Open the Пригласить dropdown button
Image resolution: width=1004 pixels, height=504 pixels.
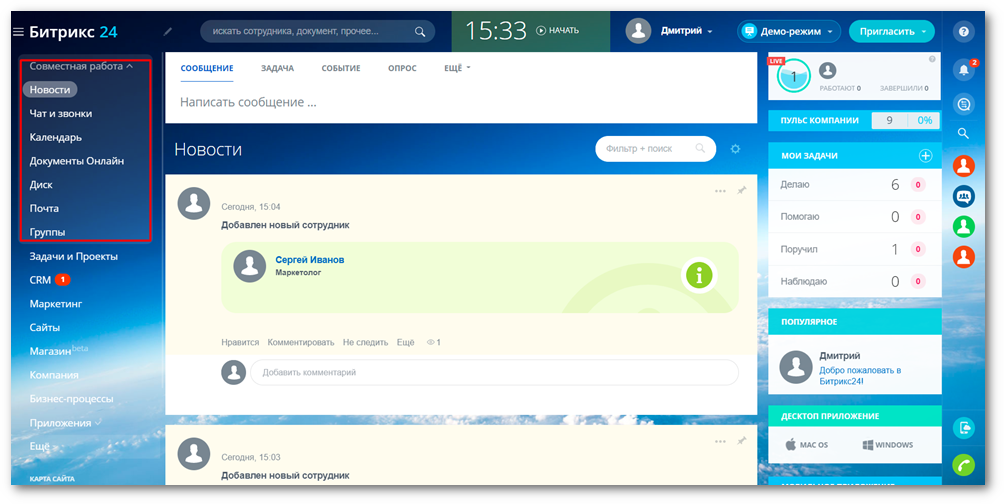(891, 31)
